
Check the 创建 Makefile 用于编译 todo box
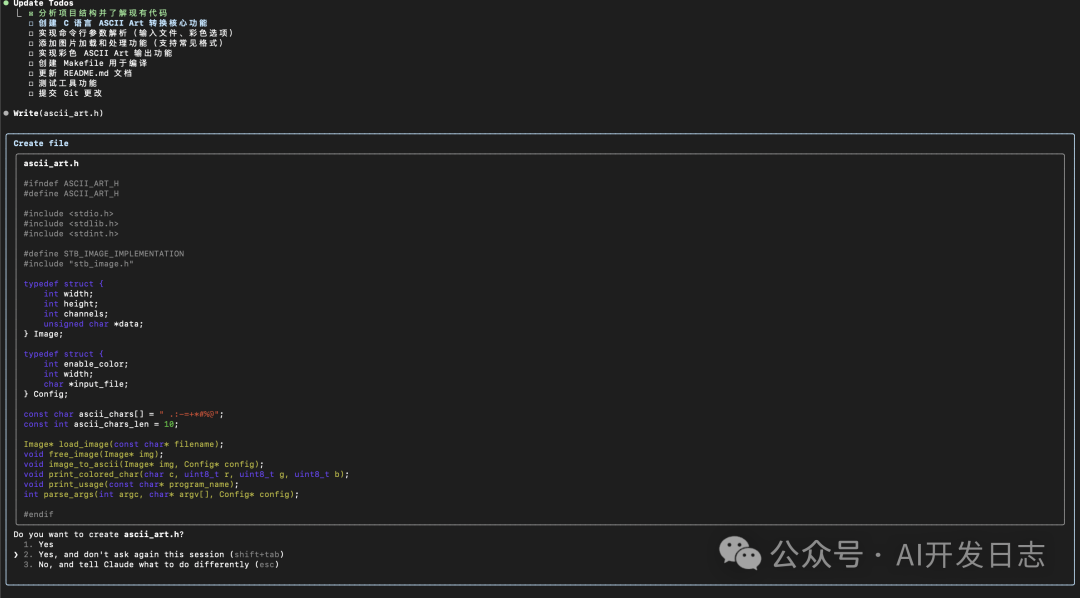point(30,62)
